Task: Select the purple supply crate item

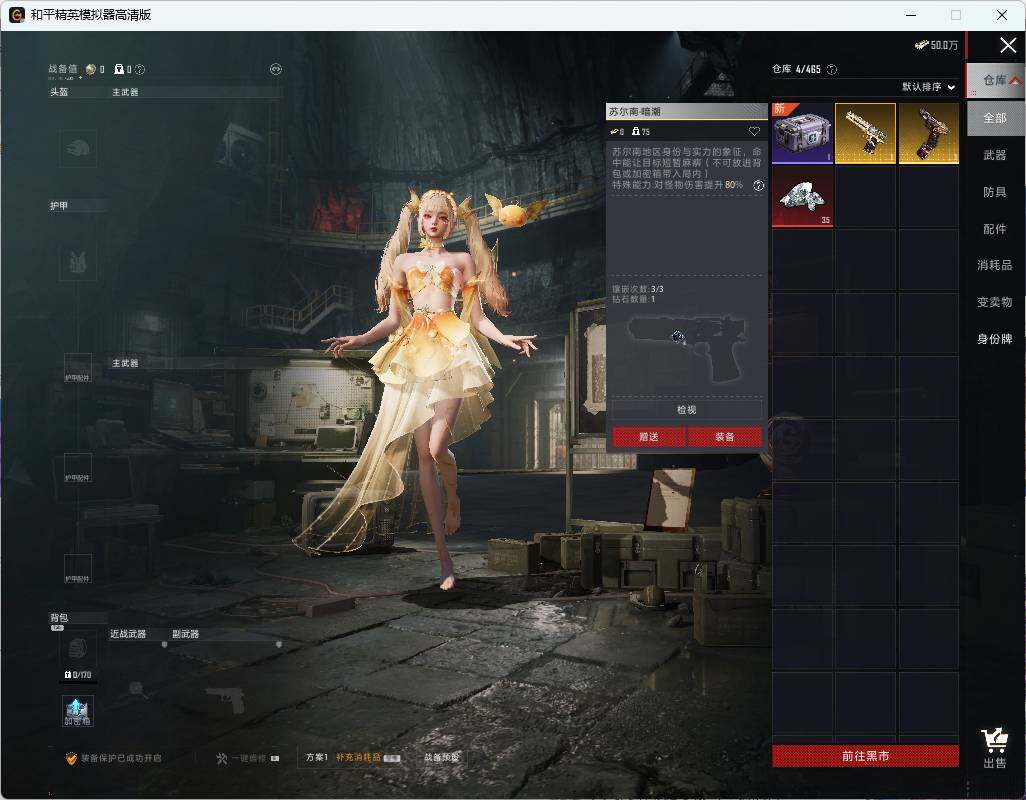Action: tap(802, 133)
